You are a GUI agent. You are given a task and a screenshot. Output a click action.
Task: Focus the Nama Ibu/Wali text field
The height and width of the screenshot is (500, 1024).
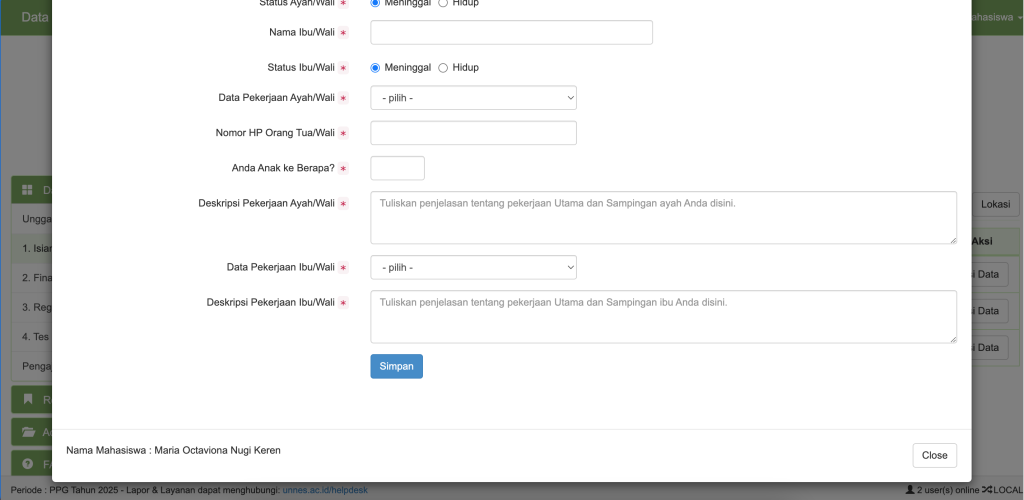pos(511,33)
